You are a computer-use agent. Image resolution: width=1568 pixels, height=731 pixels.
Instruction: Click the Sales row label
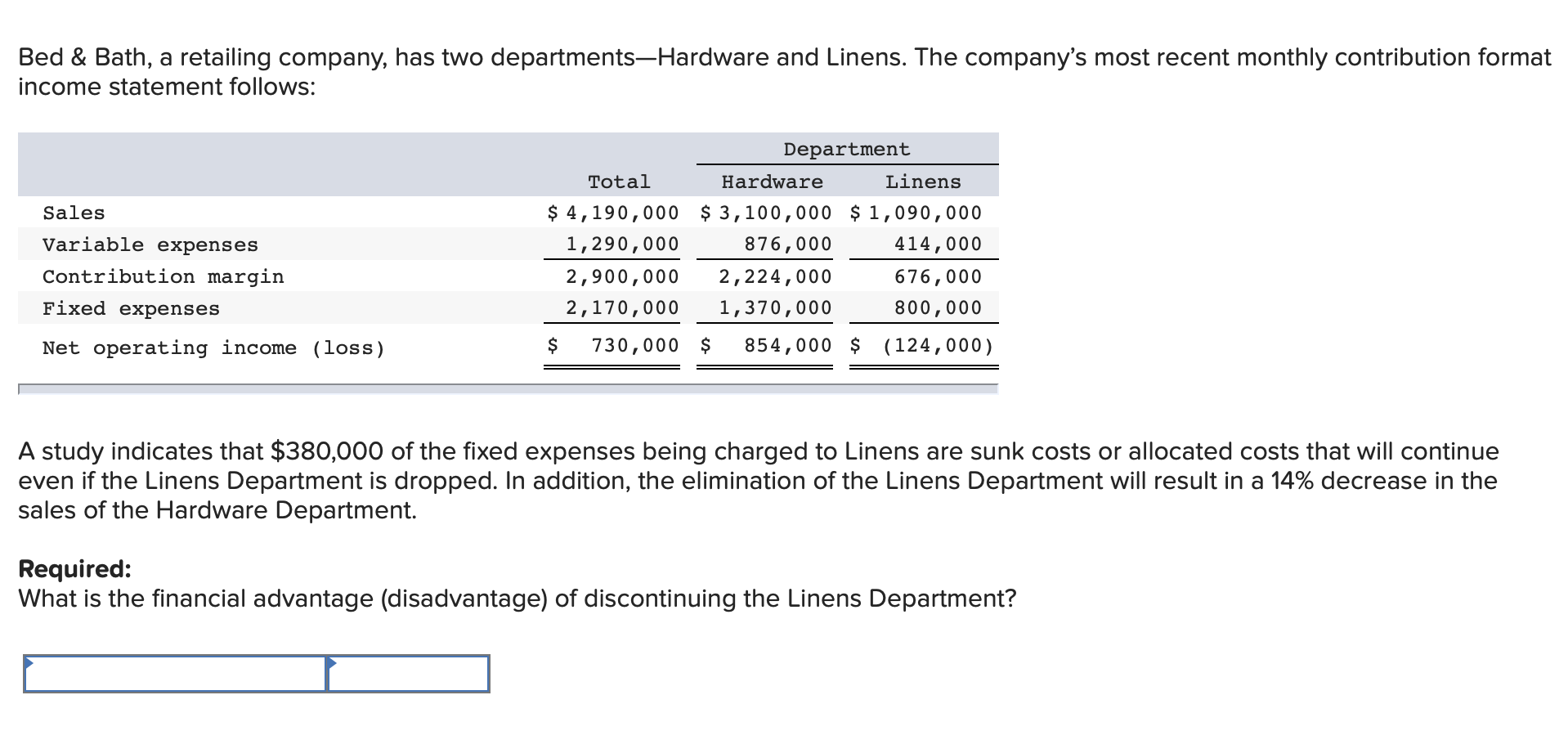click(x=74, y=213)
